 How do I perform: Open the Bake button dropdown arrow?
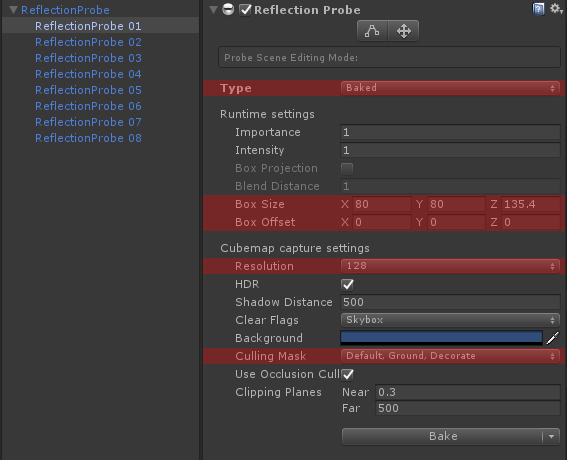pos(551,436)
